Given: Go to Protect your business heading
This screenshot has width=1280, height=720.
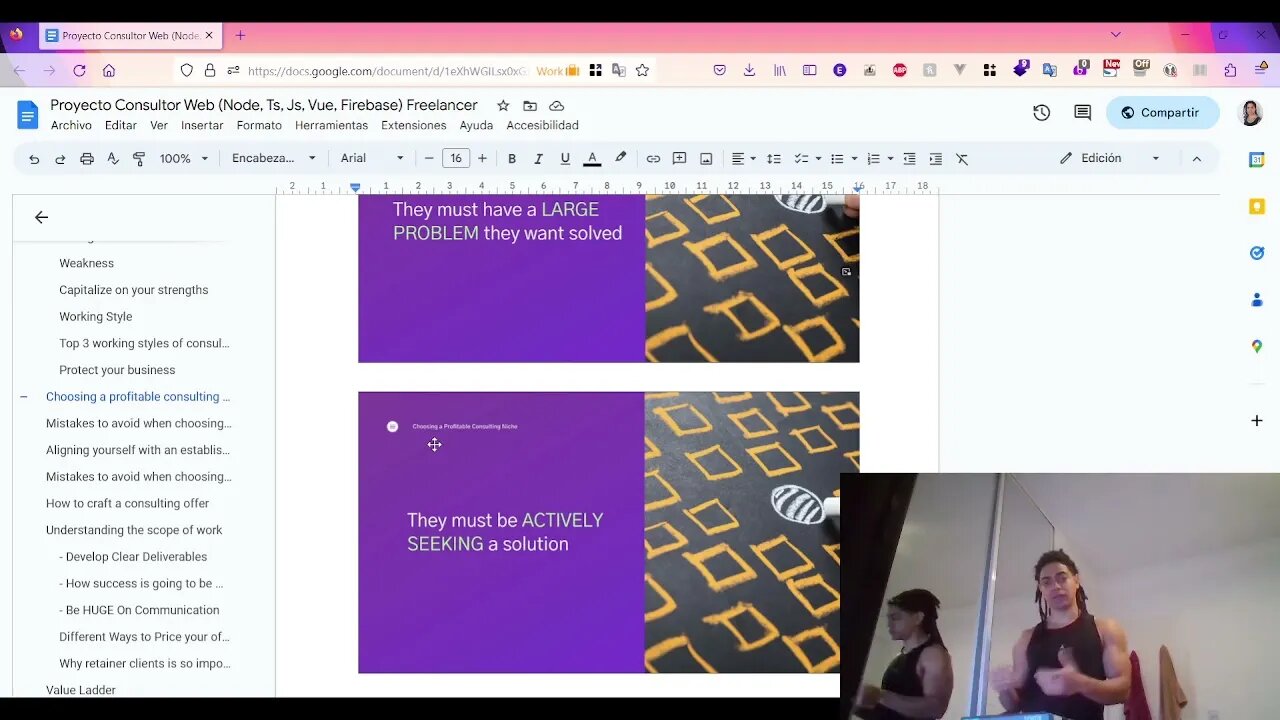Looking at the screenshot, I should [x=117, y=370].
